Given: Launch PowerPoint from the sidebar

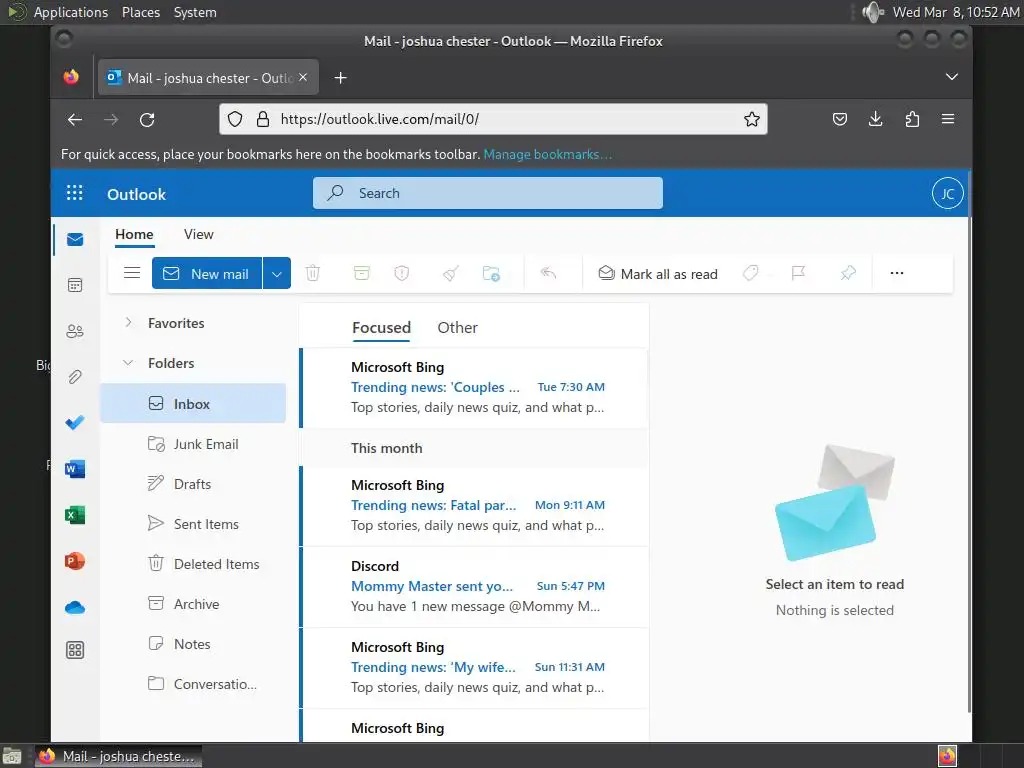Looking at the screenshot, I should 75,561.
